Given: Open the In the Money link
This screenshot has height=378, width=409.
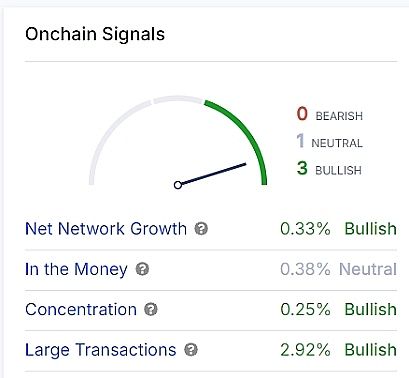Looking at the screenshot, I should pos(76,269).
